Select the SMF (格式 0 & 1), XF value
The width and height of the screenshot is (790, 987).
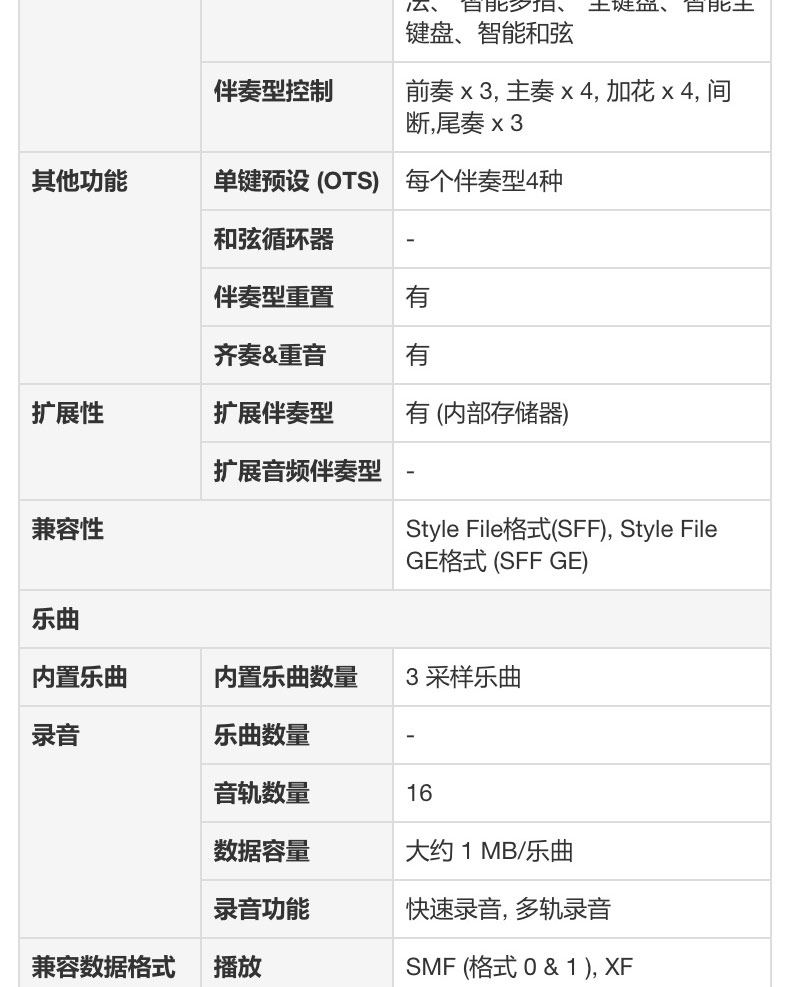519,967
